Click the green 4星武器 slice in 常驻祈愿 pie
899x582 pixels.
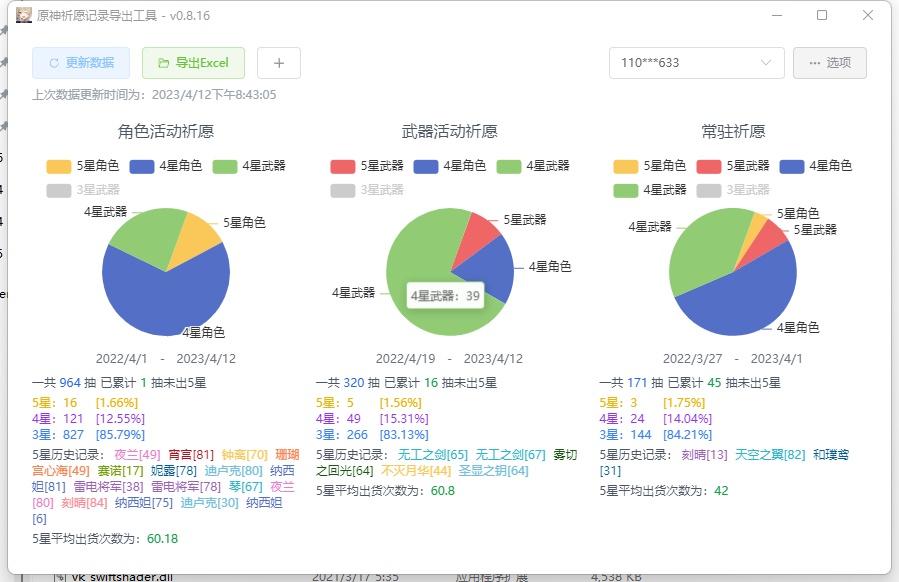pos(708,247)
